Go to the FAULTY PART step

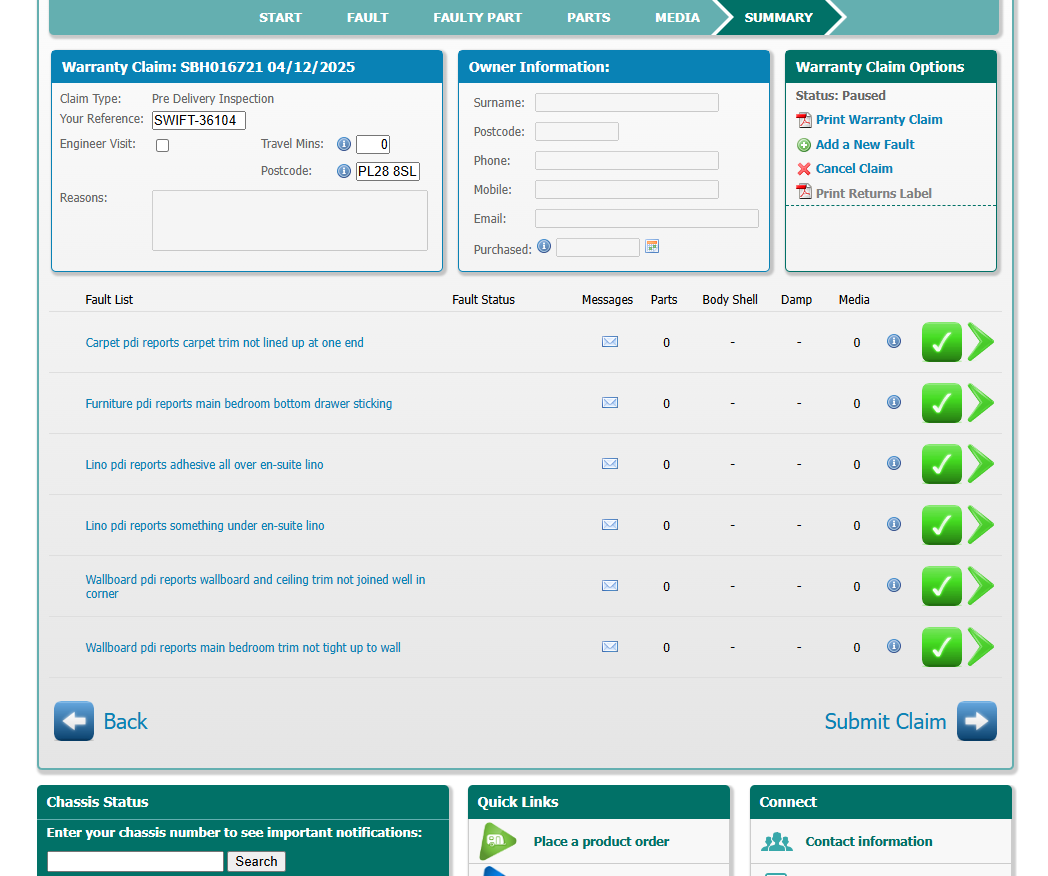pos(477,17)
